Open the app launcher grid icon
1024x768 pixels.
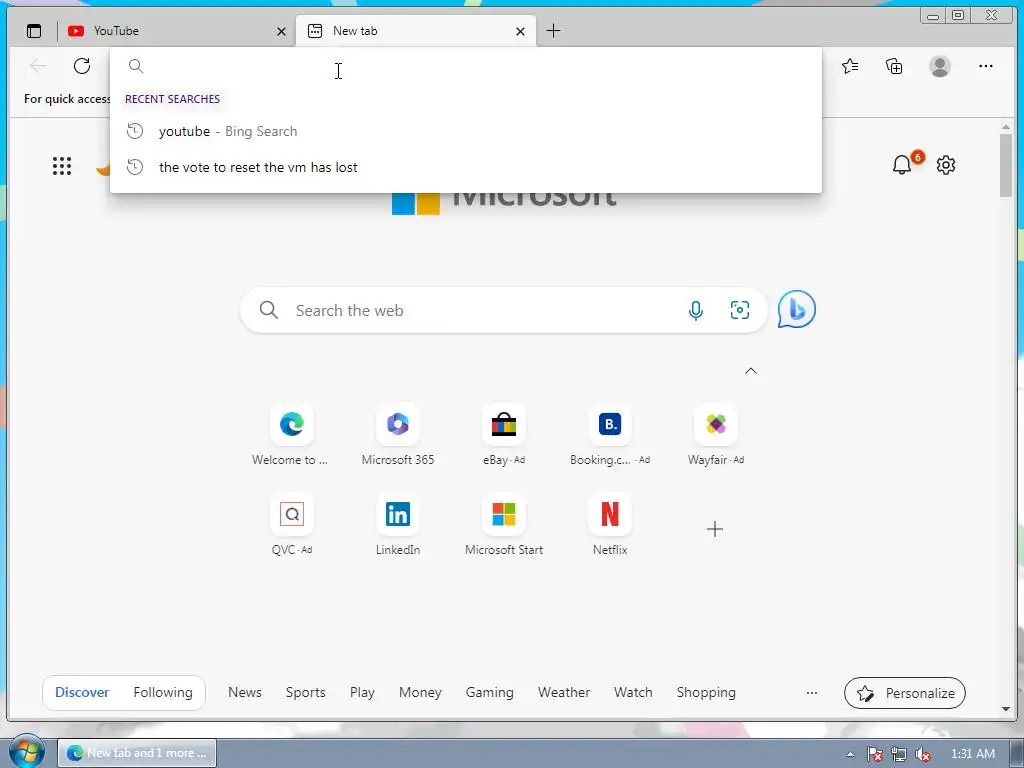tap(62, 166)
